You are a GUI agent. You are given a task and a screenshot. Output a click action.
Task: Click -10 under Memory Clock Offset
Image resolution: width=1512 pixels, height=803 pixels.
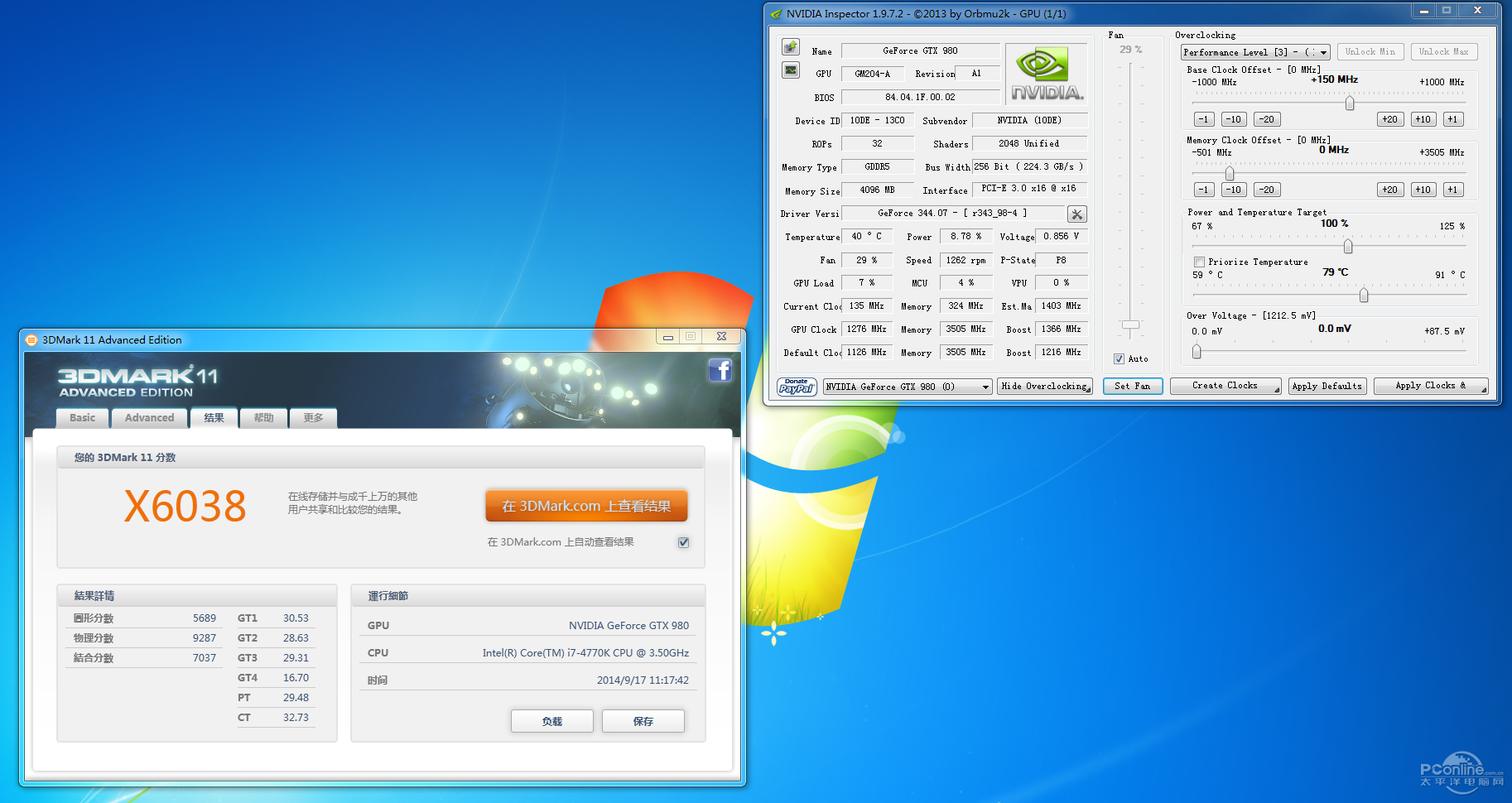point(1234,190)
